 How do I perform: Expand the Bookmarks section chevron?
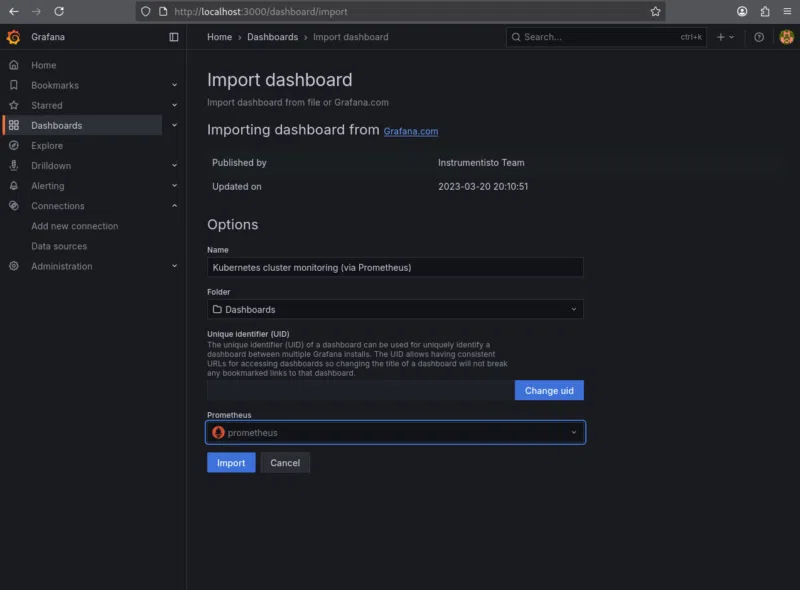[x=175, y=86]
